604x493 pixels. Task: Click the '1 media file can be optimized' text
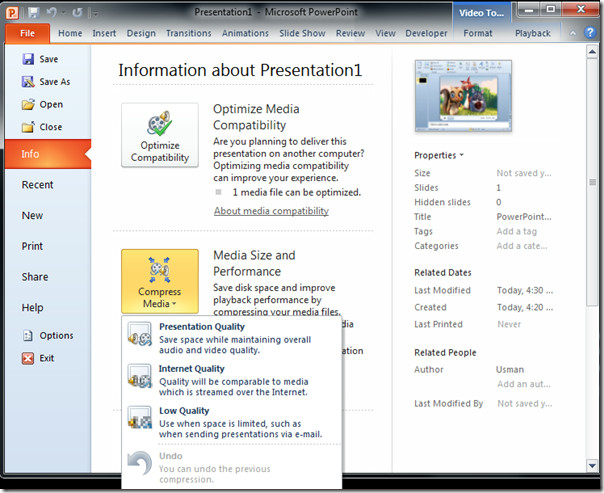click(297, 193)
